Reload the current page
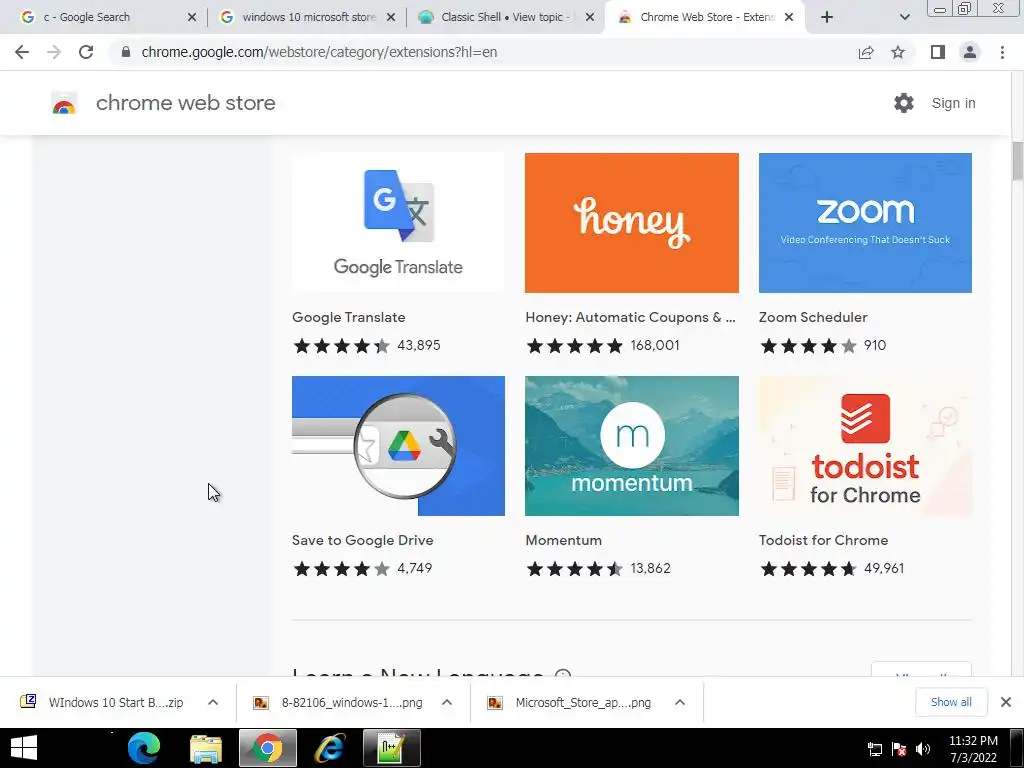The image size is (1024, 768). point(86,52)
